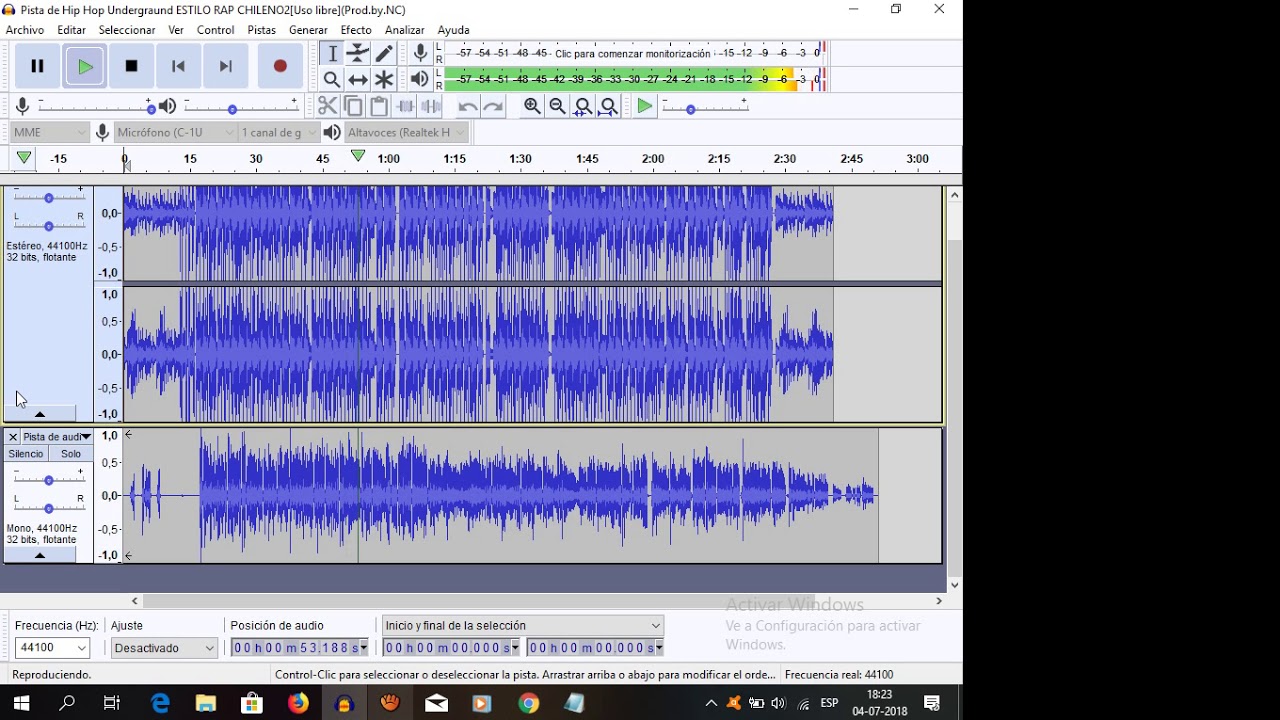Skip to start of the project
Image resolution: width=1280 pixels, height=720 pixels.
pos(178,66)
